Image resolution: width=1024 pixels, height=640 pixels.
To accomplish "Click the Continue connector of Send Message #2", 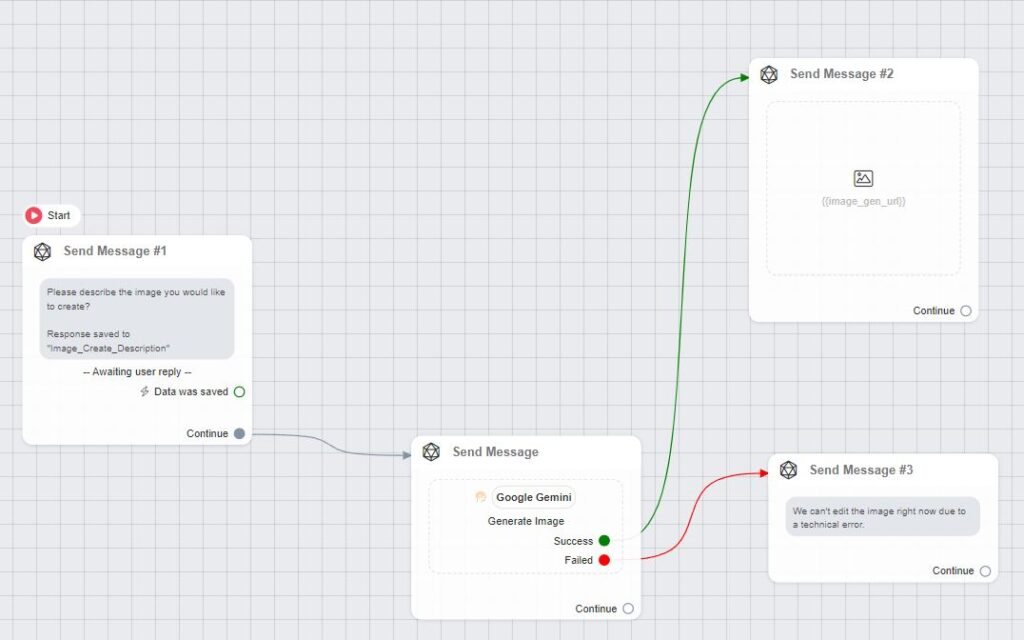I will 966,311.
